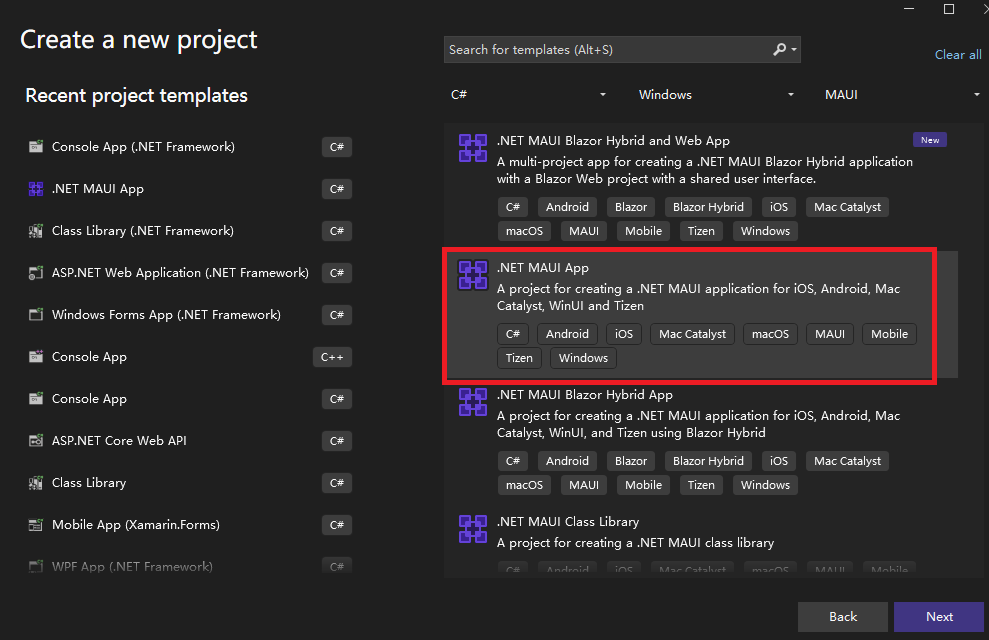Click the .NET MAUI Blazor Hybrid and Web App icon
989x640 pixels.
point(472,148)
